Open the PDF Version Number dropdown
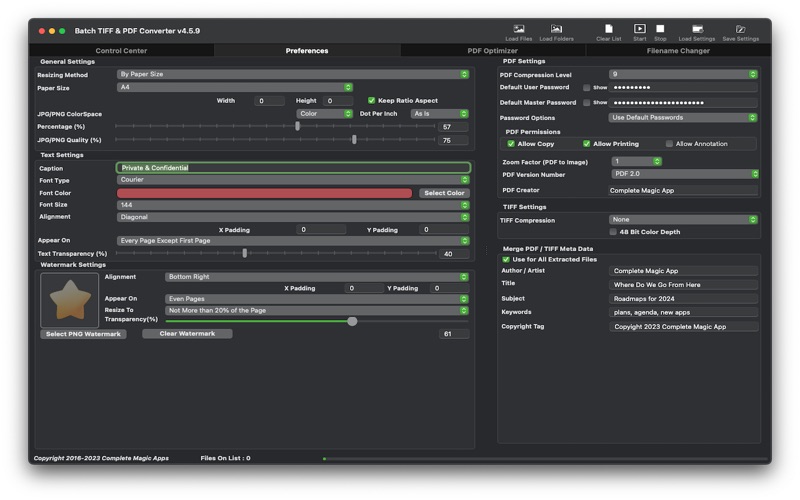 pyautogui.click(x=685, y=174)
